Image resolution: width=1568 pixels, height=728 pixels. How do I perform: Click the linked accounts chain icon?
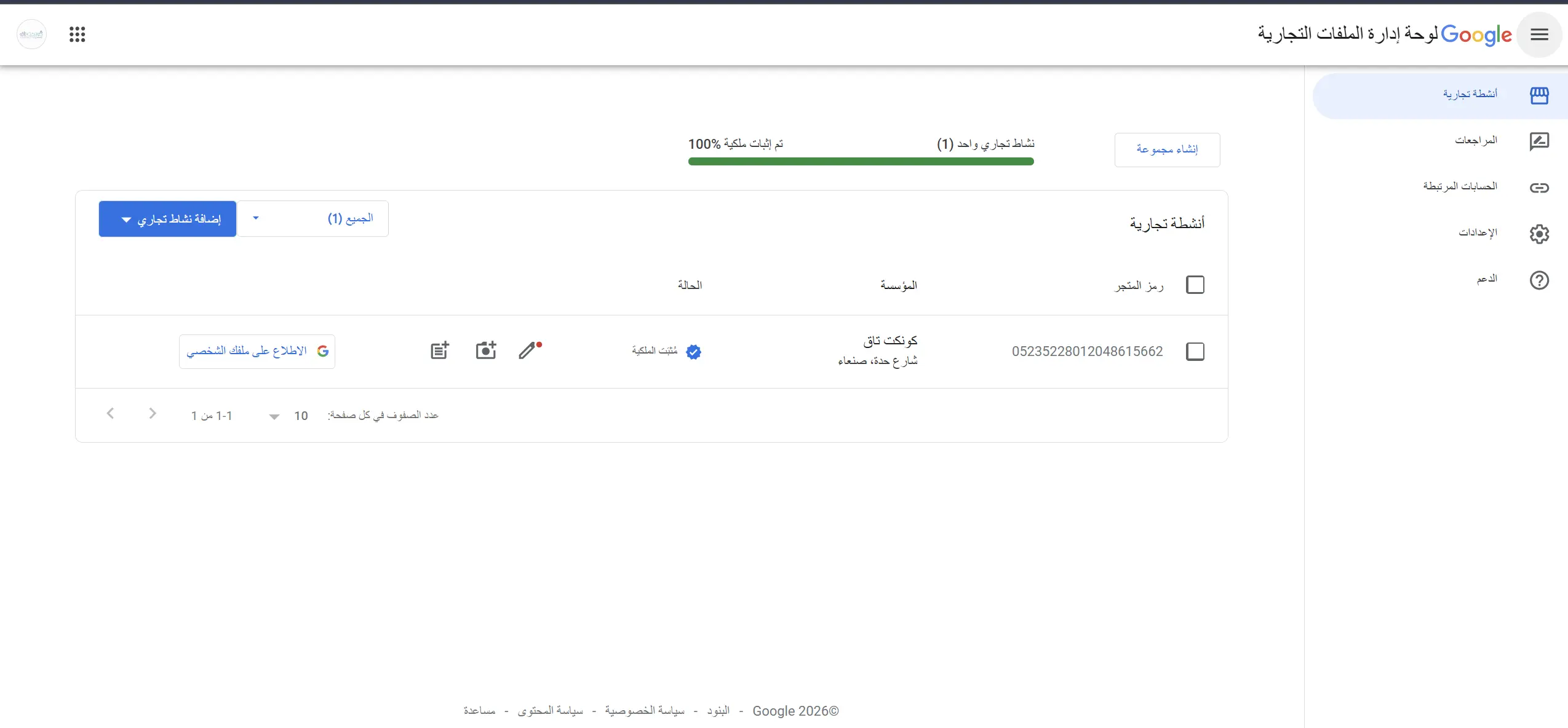1539,188
